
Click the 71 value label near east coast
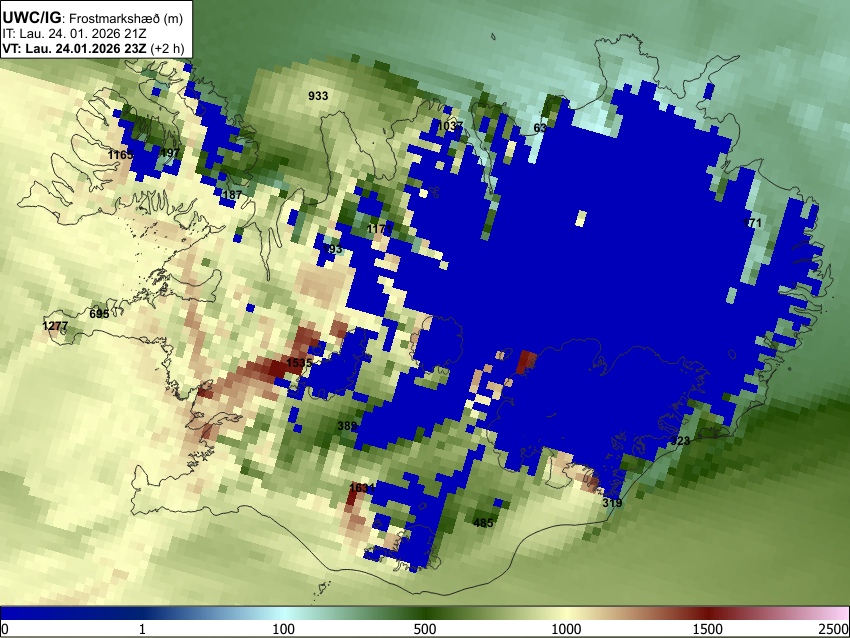coord(752,223)
